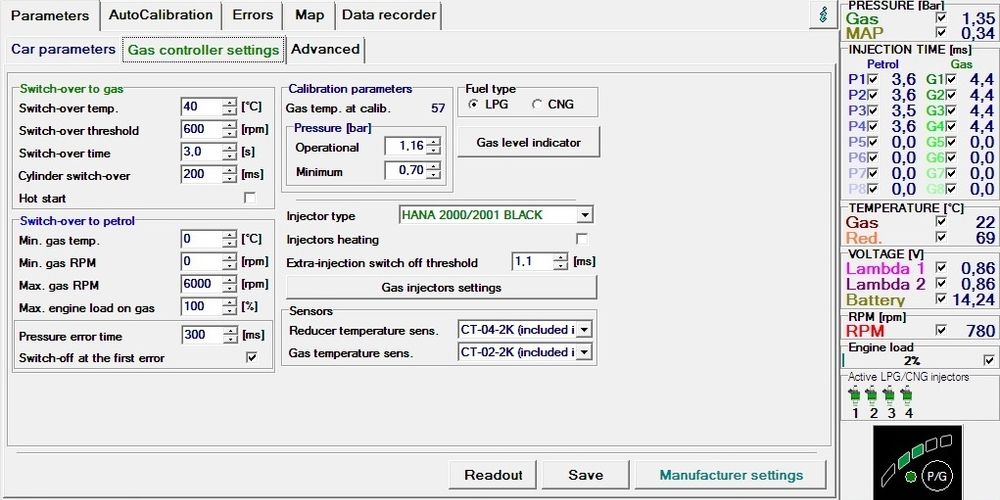This screenshot has height=500, width=1000.
Task: Click the P/G round switch button
Action: [936, 476]
